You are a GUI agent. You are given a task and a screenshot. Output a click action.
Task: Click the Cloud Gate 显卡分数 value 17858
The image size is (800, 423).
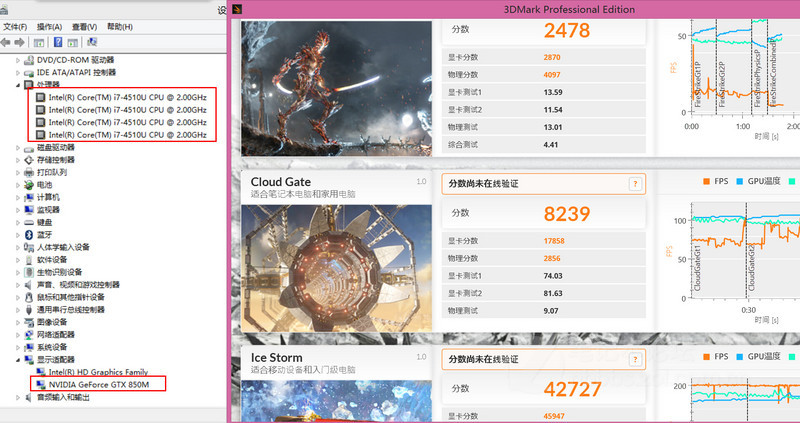click(x=554, y=241)
